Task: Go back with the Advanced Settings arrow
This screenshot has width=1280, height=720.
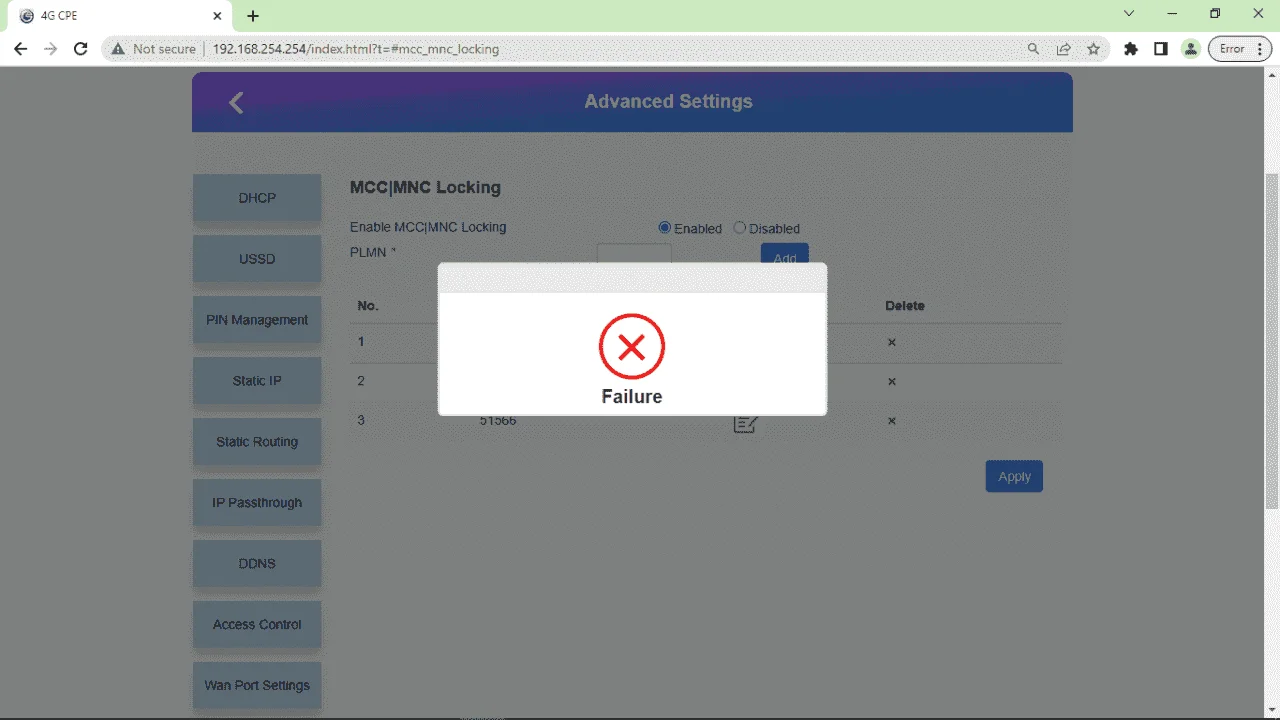Action: point(236,102)
